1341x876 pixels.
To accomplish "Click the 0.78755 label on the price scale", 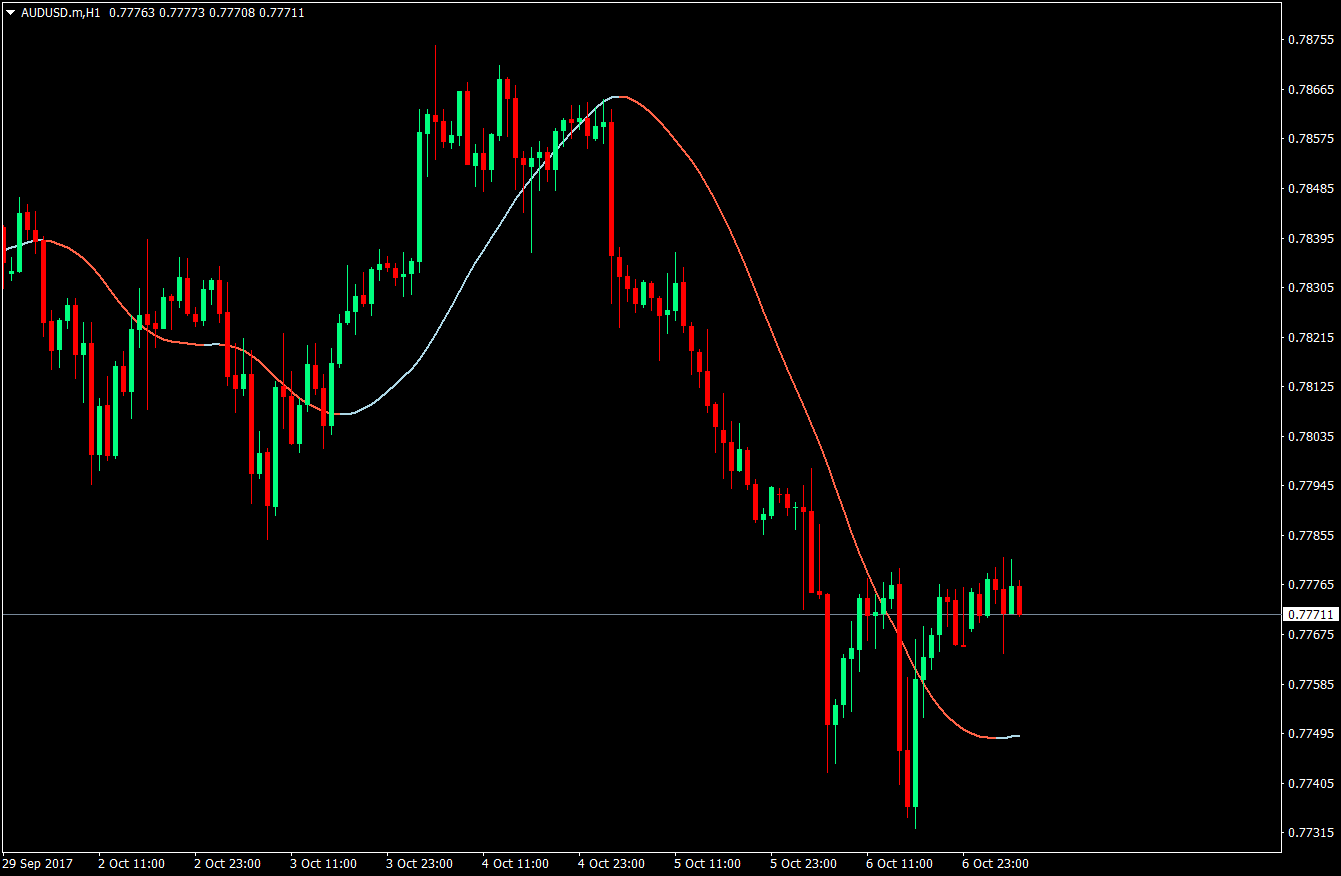I will 1310,41.
